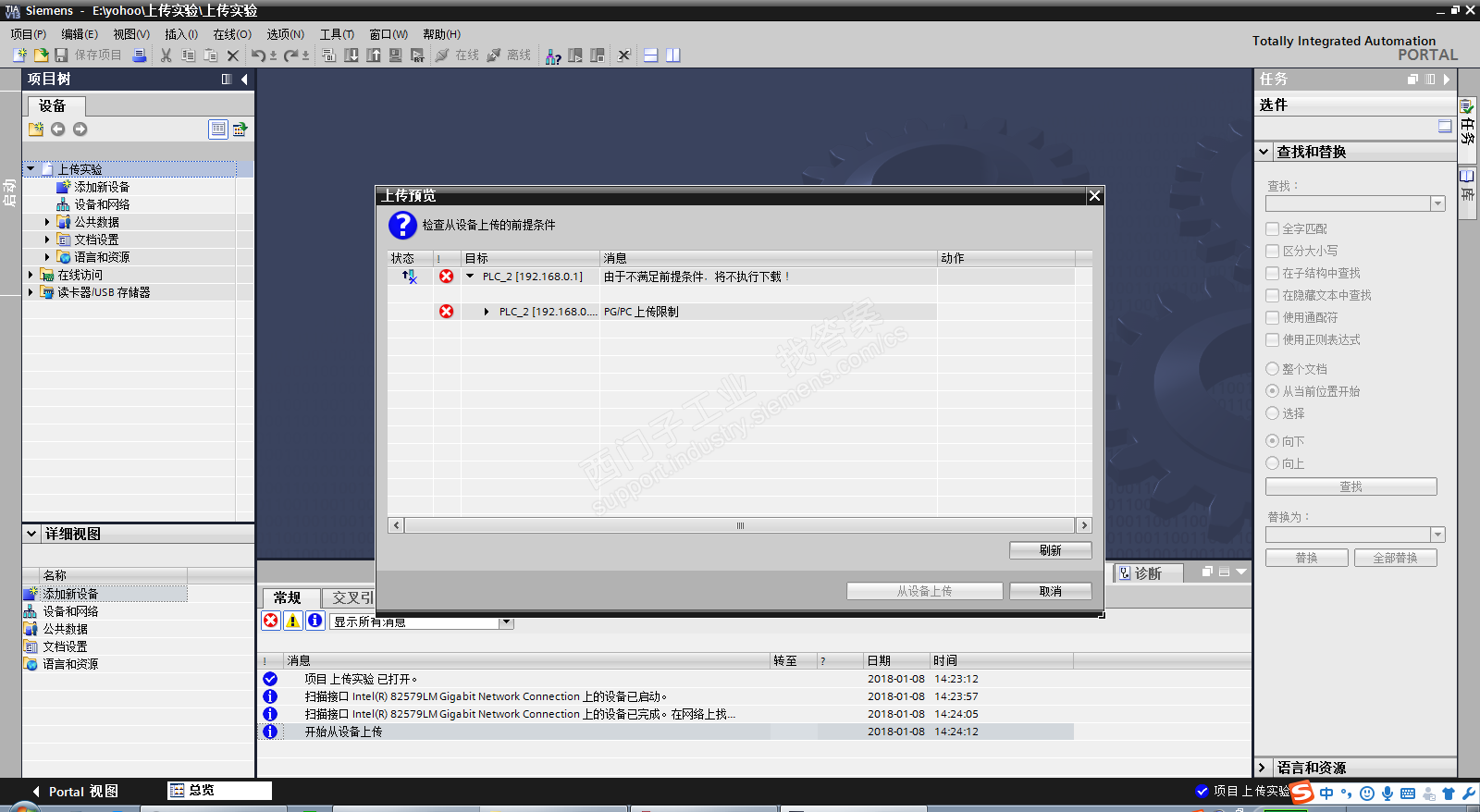
Task: Enable the 区分大小写 case-sensitive checkbox
Action: pos(1273,251)
